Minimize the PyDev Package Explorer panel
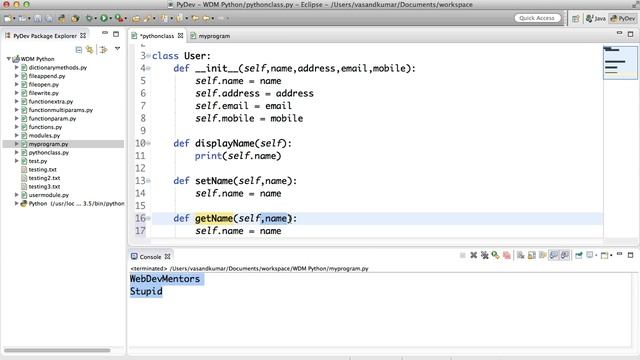Image resolution: width=640 pixels, height=360 pixels. 105,33
